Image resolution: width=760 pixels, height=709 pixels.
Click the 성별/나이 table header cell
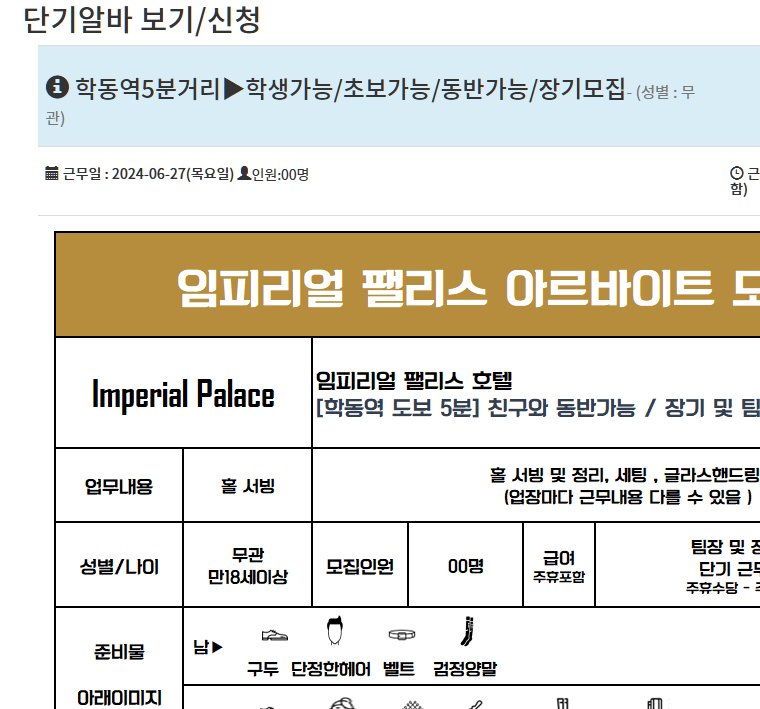(119, 566)
